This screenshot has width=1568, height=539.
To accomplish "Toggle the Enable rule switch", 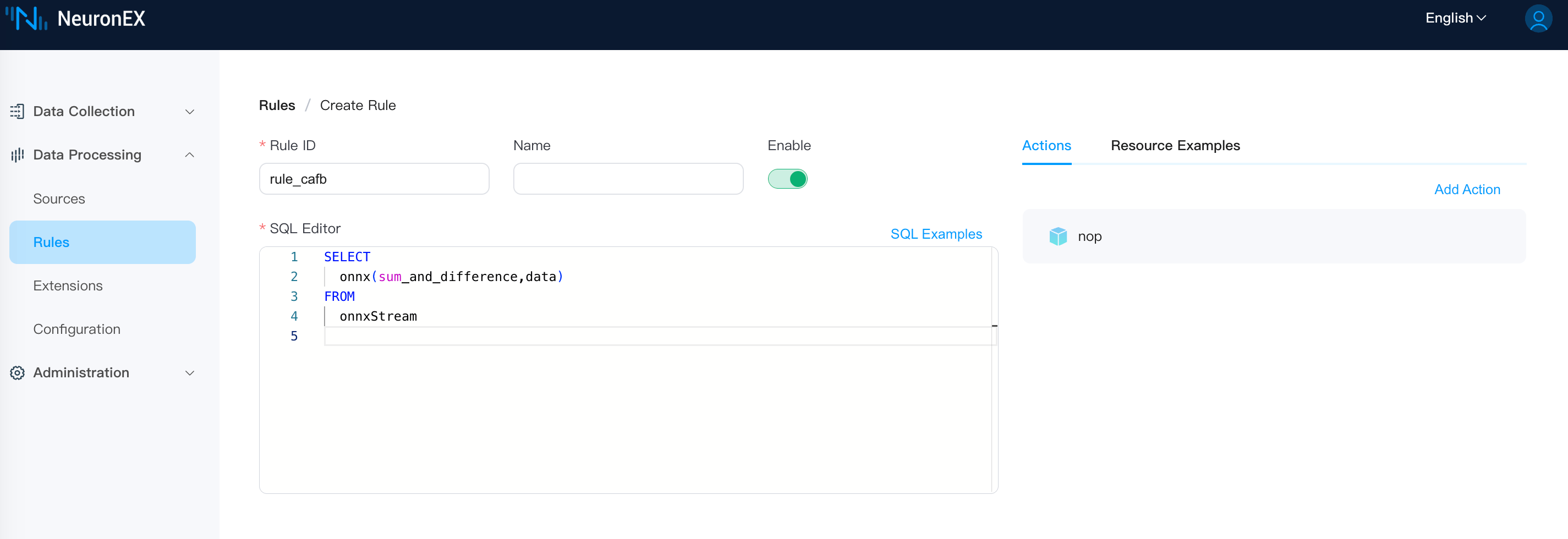I will [x=787, y=179].
